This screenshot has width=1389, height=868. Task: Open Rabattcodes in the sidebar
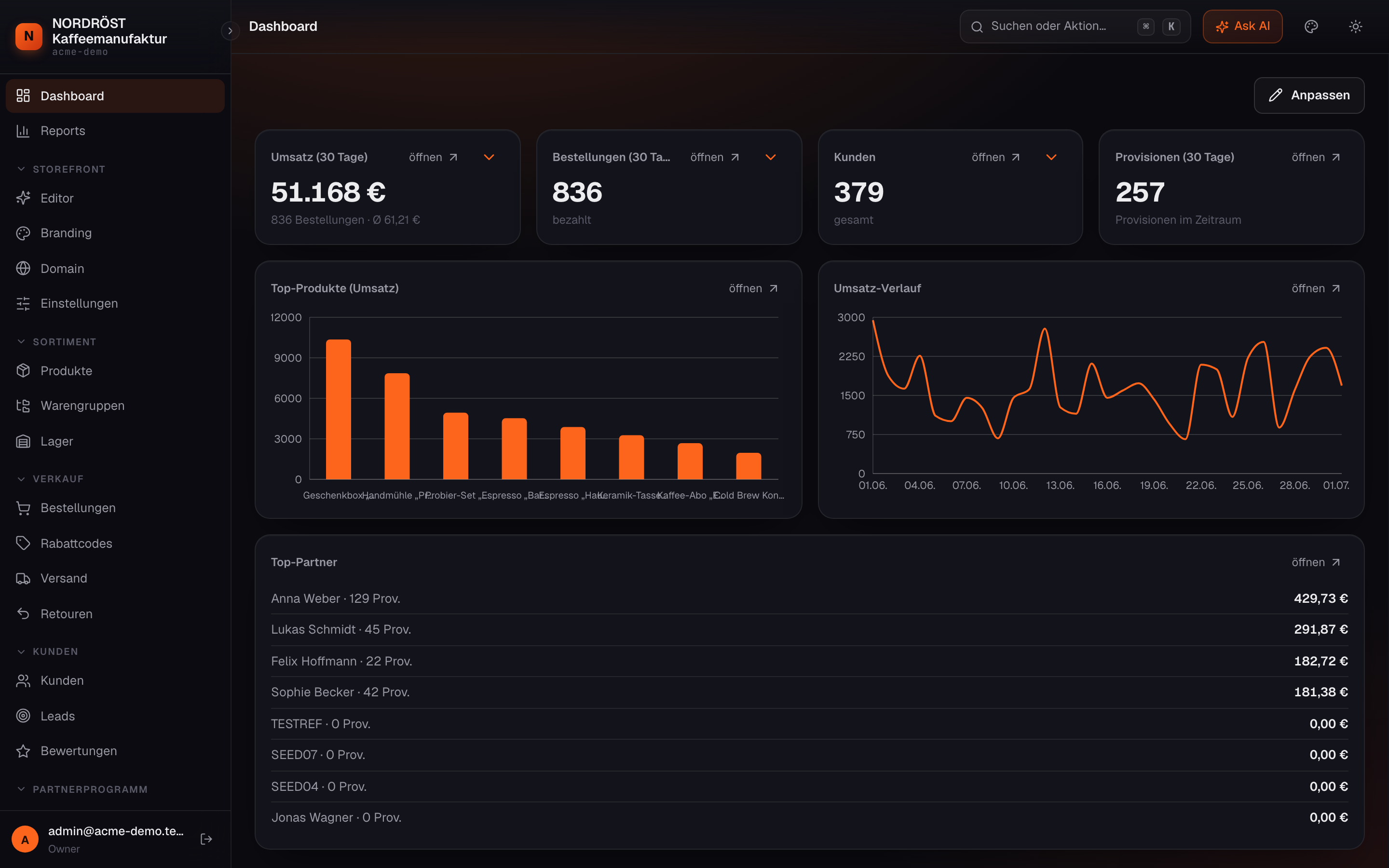click(x=115, y=543)
